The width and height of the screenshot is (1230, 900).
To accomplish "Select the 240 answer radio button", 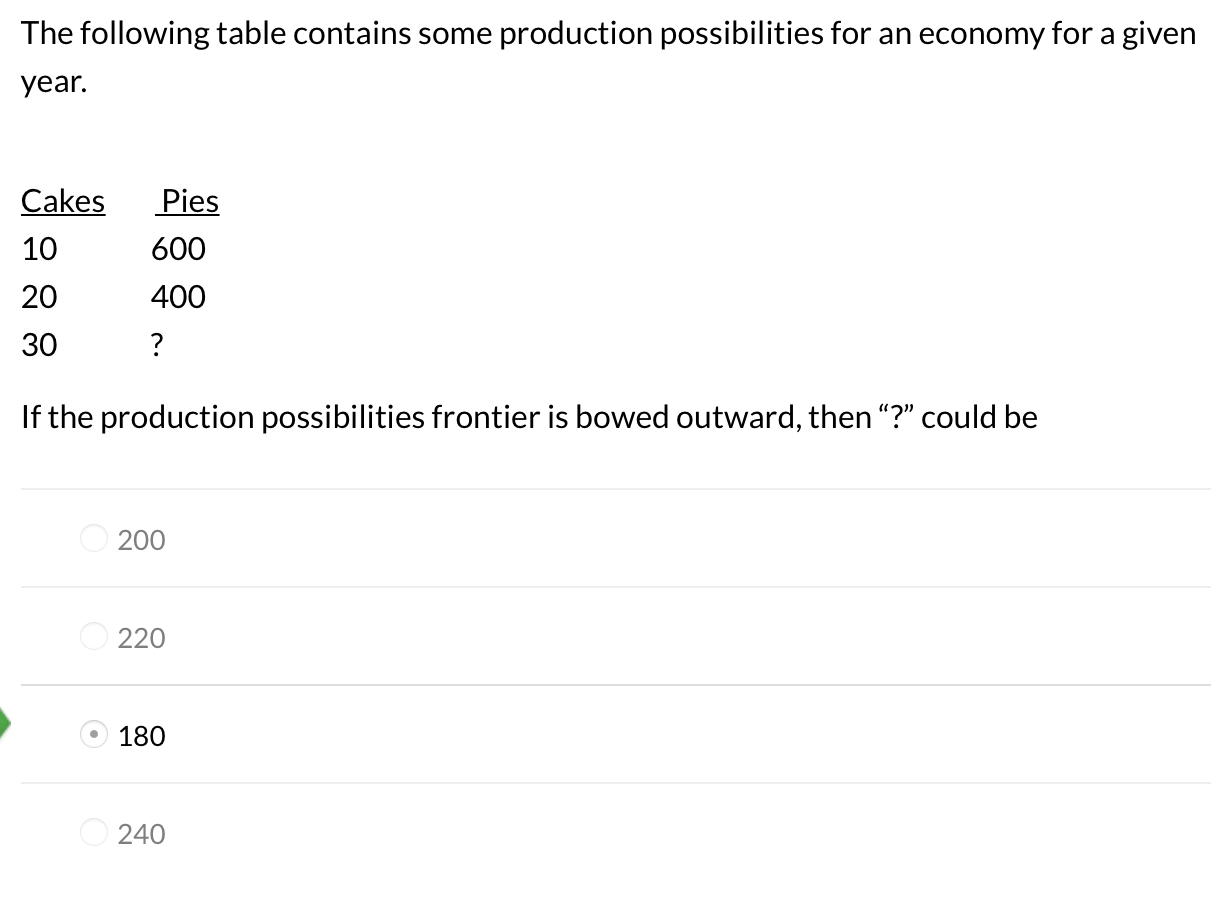I will click(x=93, y=833).
